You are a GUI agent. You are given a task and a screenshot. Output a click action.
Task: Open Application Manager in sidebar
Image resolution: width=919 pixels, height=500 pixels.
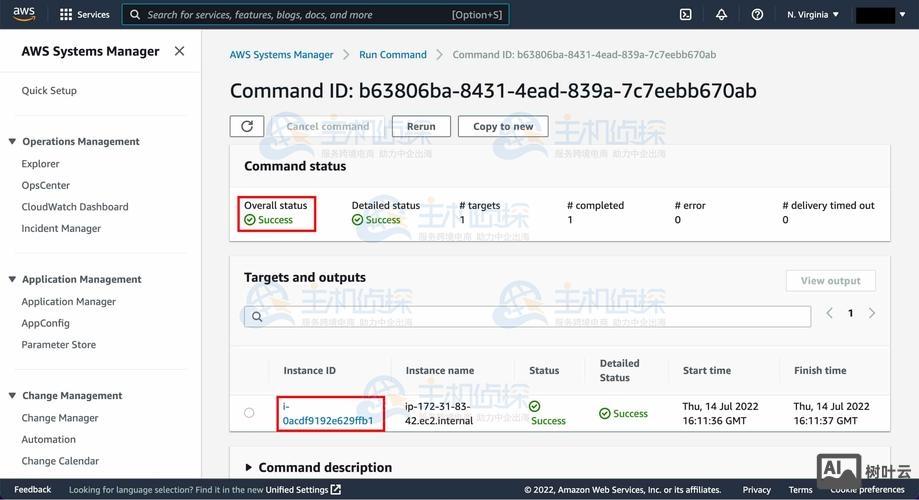pyautogui.click(x=69, y=301)
